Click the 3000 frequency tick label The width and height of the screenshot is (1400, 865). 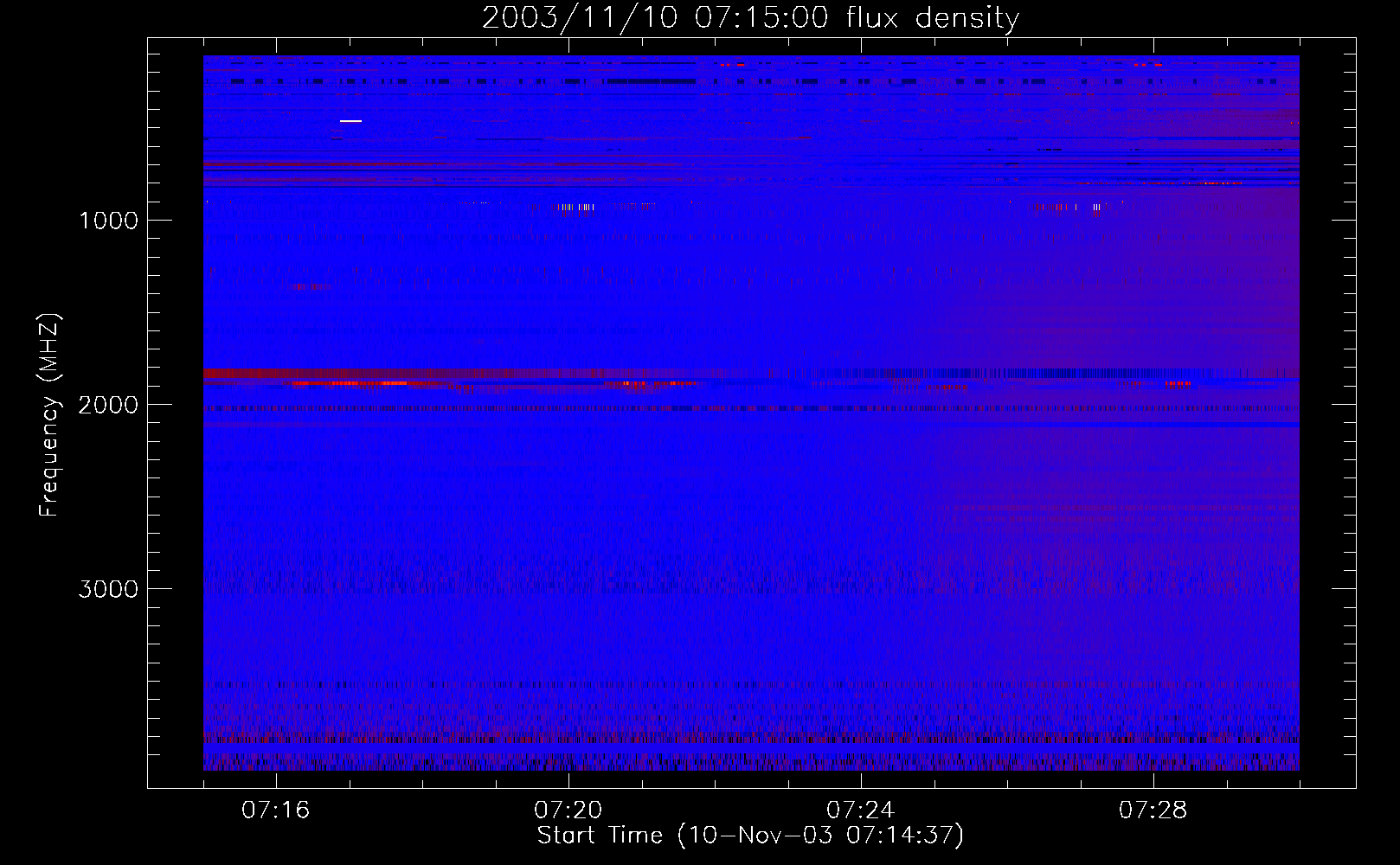coord(108,589)
